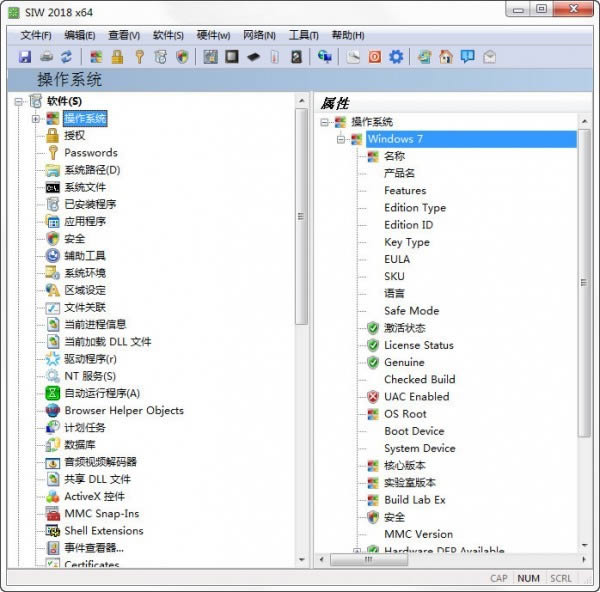
Task: Select Safe Mode property row
Action: pos(412,311)
